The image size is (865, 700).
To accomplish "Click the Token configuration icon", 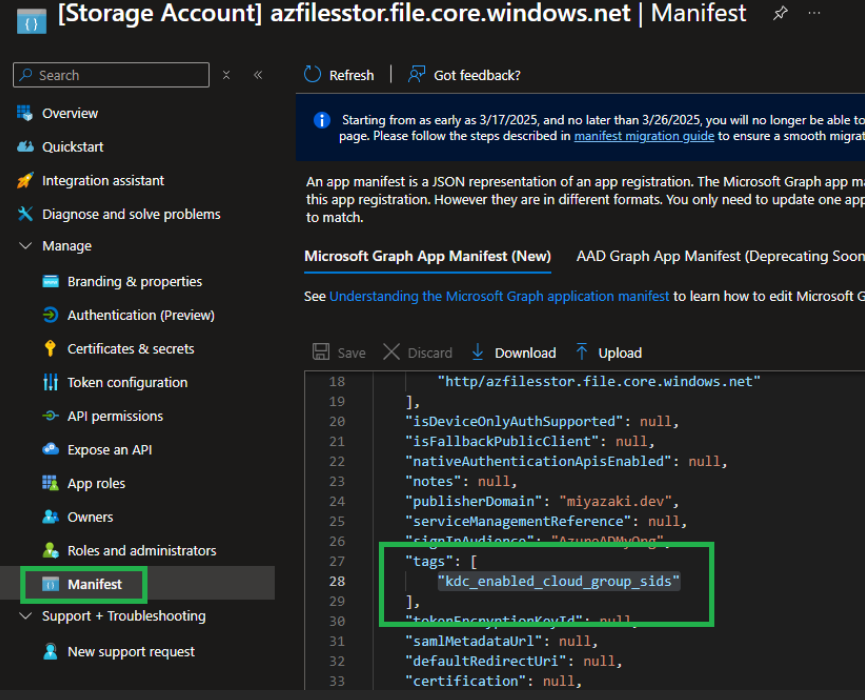I will click(x=50, y=383).
